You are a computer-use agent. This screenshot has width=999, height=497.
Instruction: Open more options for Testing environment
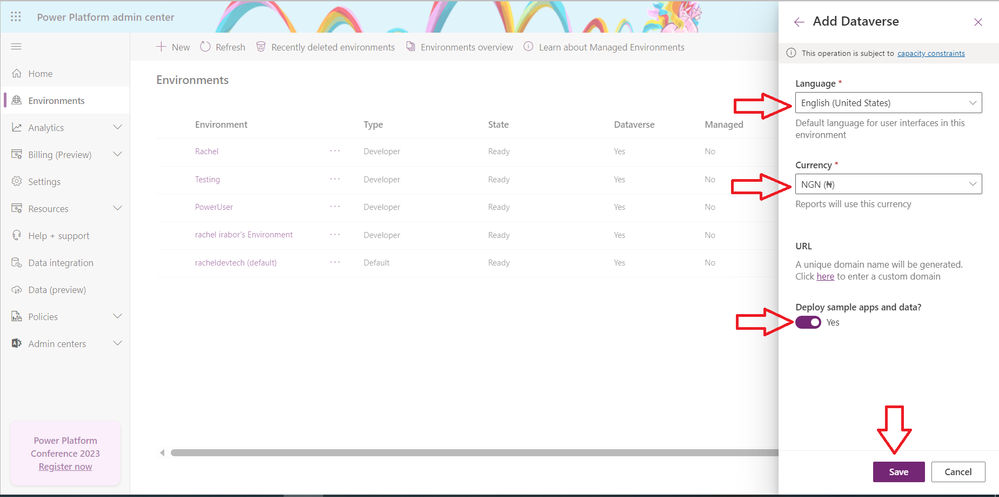pos(335,179)
